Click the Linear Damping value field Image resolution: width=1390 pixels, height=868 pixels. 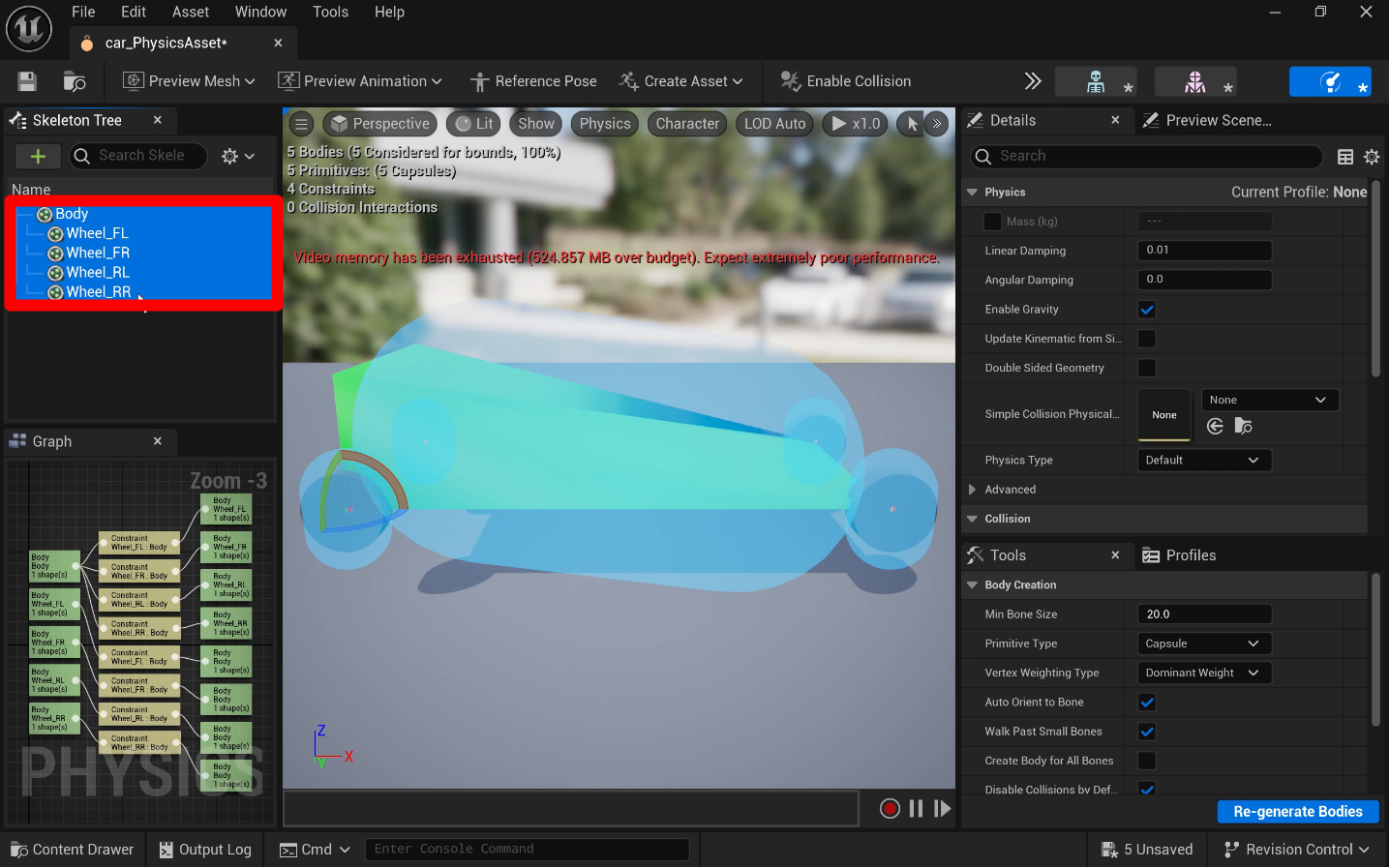pyautogui.click(x=1204, y=251)
